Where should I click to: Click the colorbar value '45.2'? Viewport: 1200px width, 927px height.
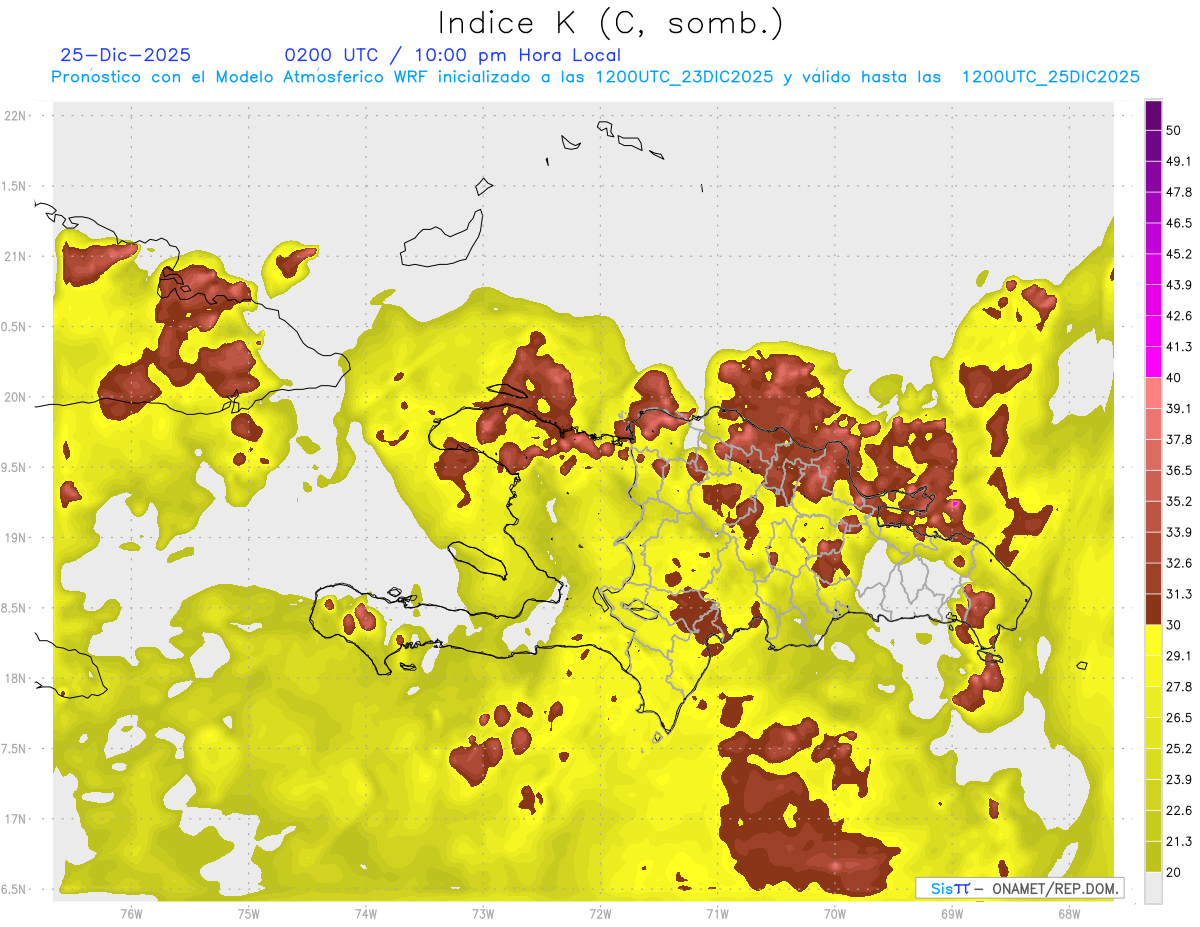point(1179,255)
